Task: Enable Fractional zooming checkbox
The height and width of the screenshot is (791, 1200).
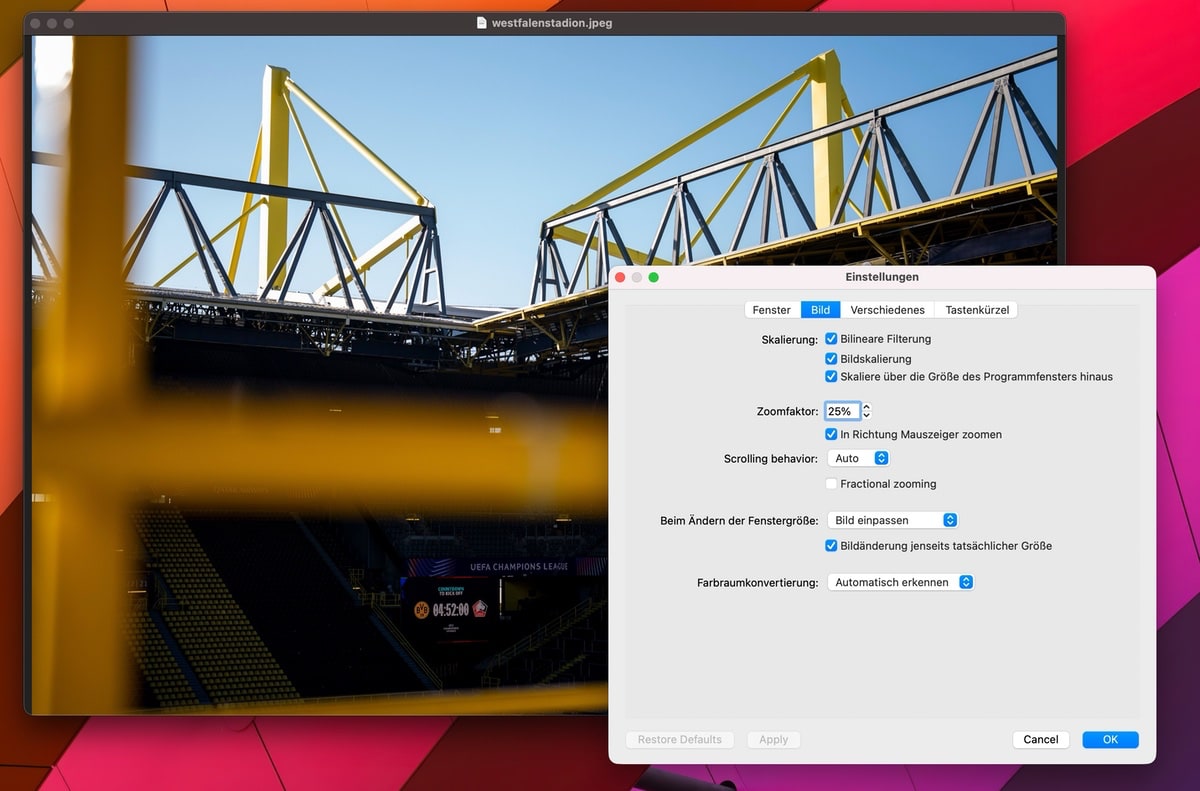Action: (x=831, y=484)
